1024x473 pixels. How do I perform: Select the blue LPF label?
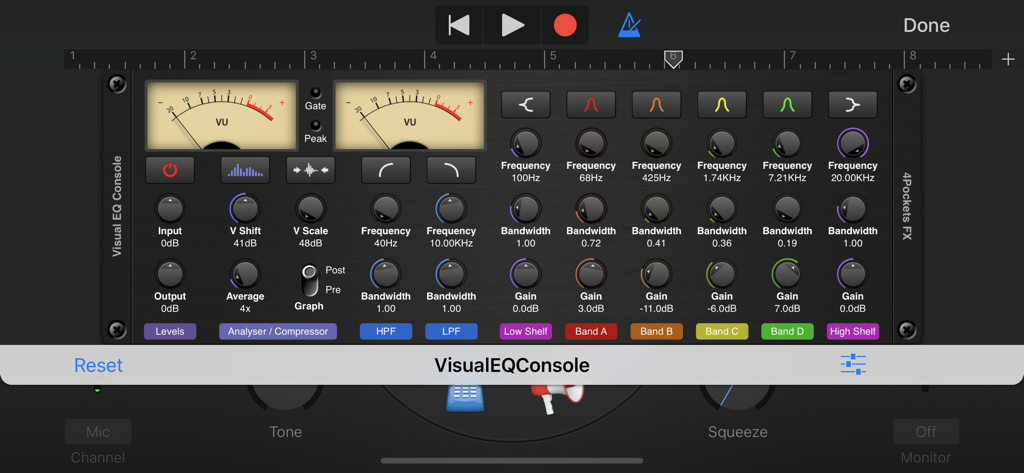(x=451, y=331)
